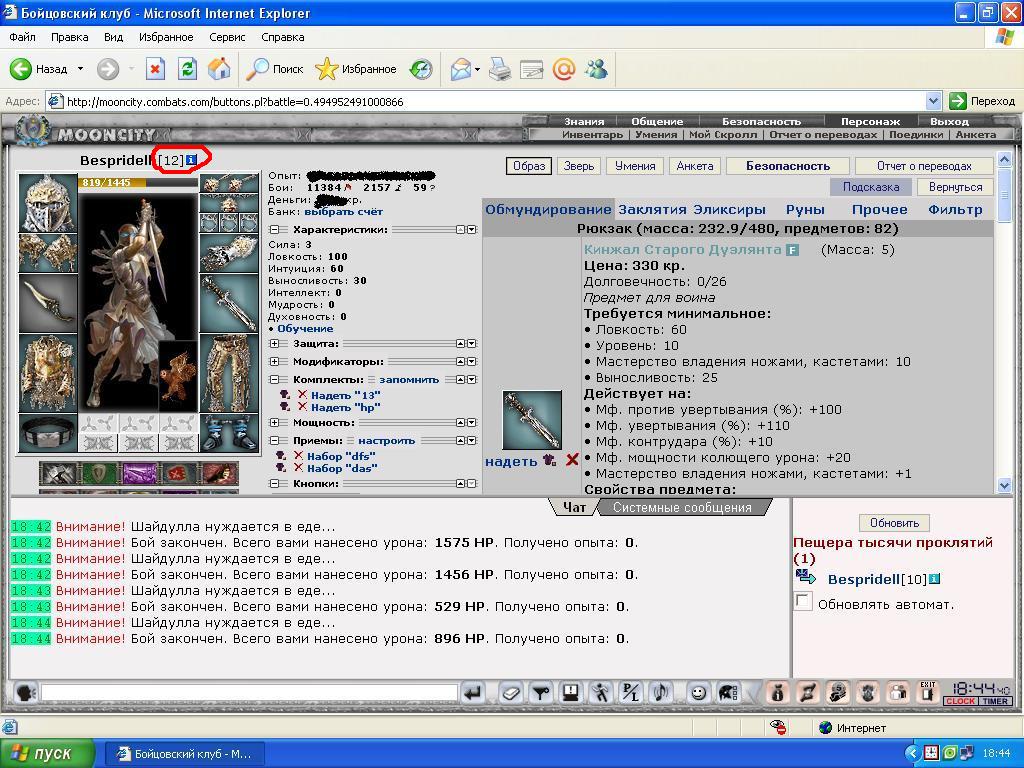
Task: Toggle the 'Обновлять автомат.' checkbox
Action: point(803,601)
